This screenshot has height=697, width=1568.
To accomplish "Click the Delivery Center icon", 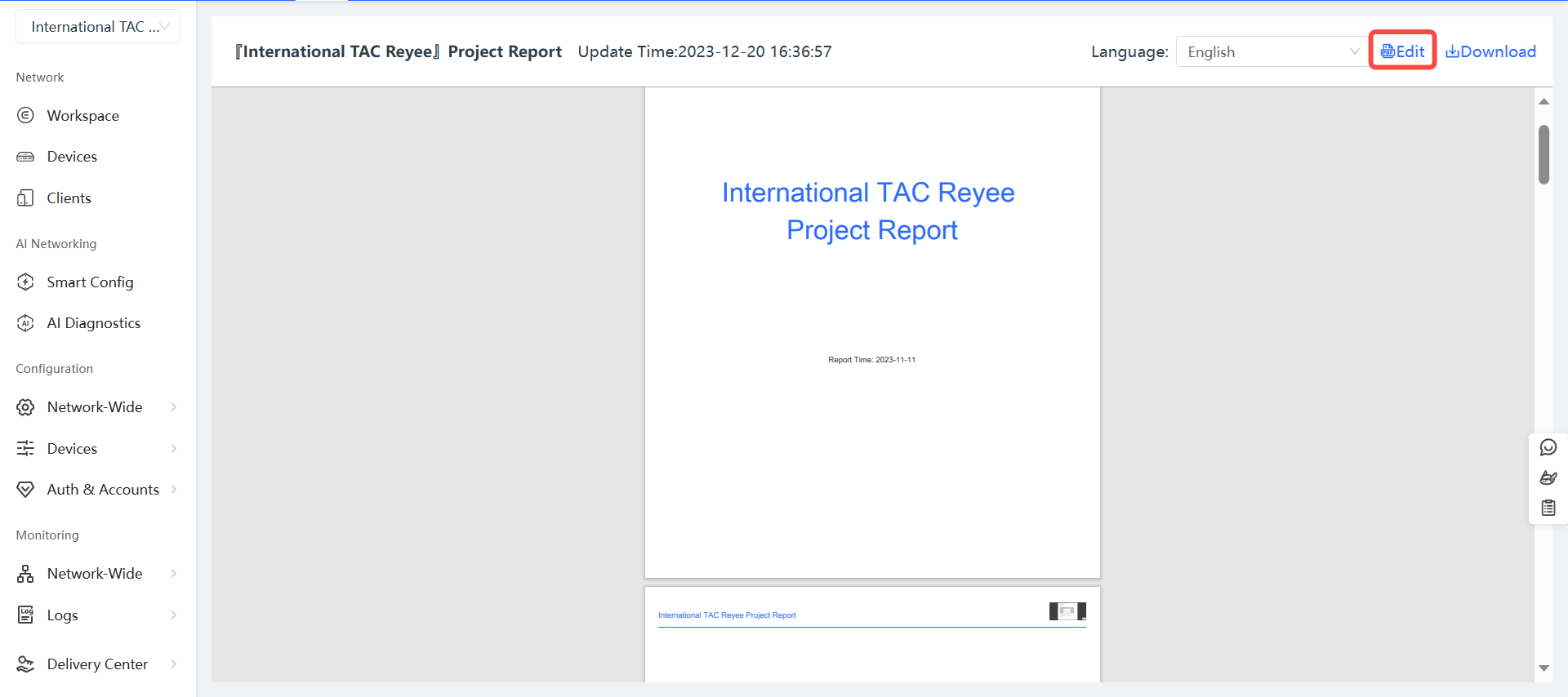I will pyautogui.click(x=25, y=664).
